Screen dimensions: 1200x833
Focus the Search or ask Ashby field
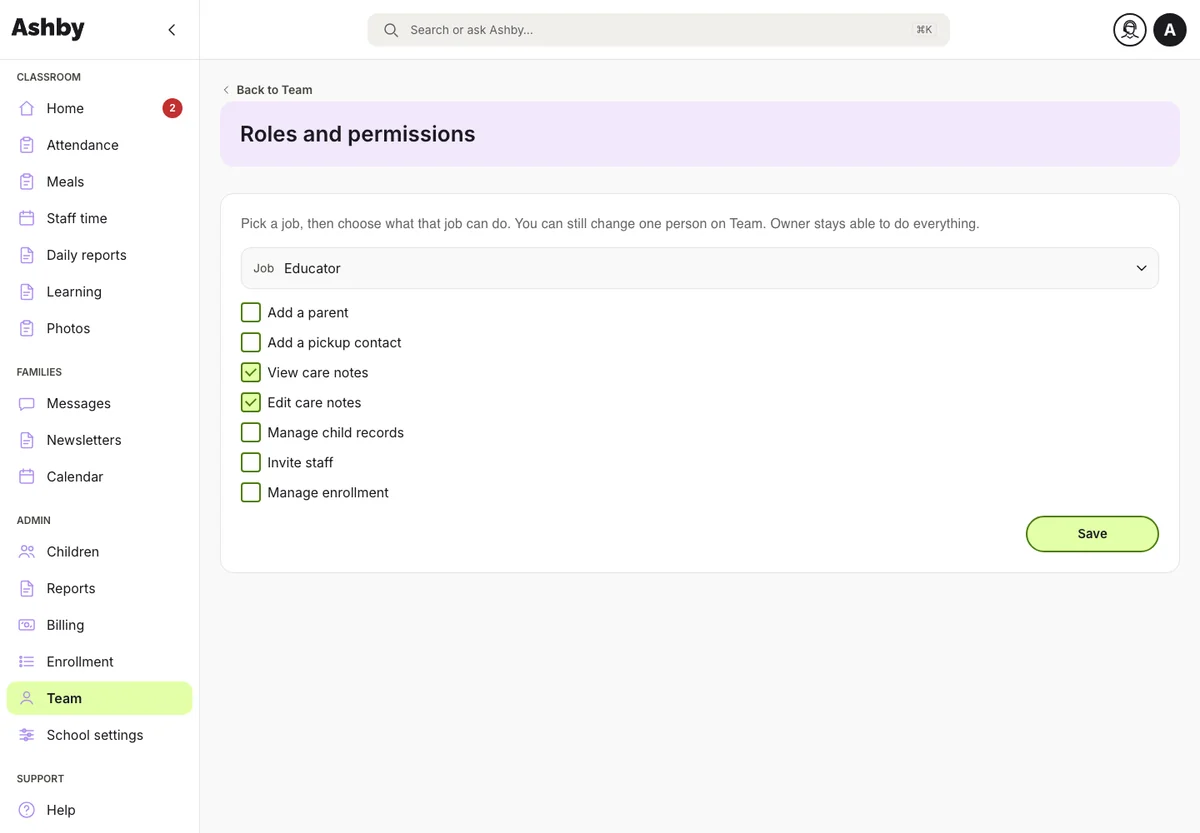(x=658, y=30)
